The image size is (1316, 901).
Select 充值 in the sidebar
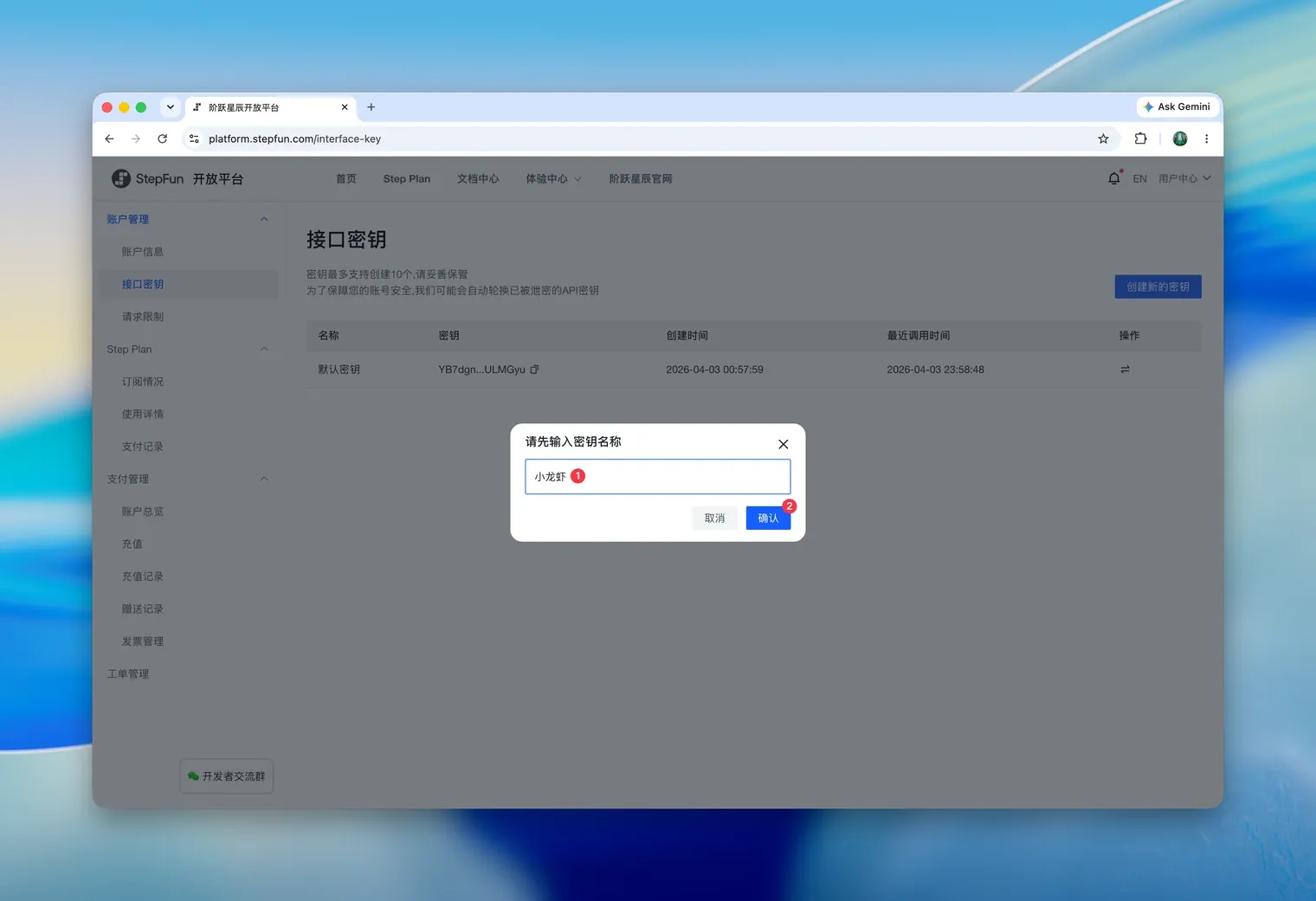[x=132, y=544]
